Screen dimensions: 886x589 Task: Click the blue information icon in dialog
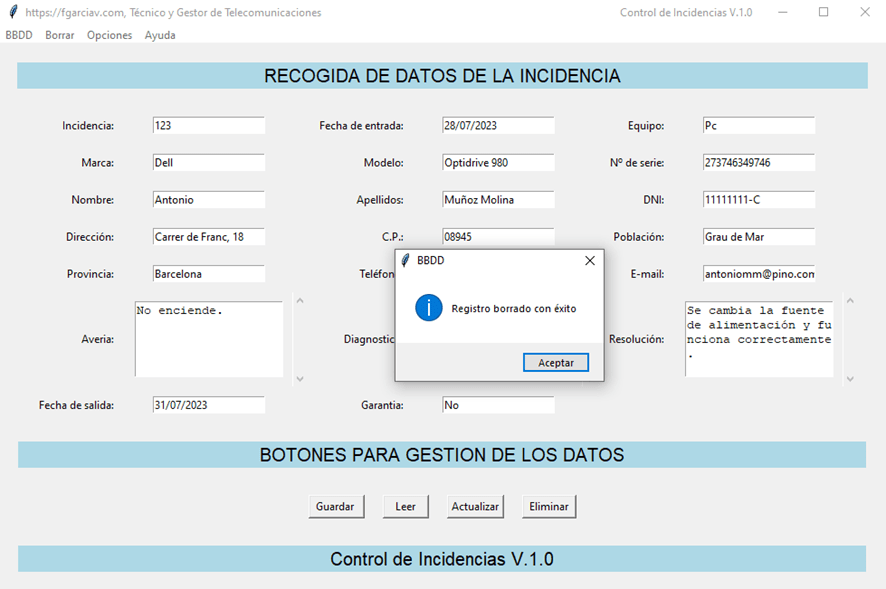click(429, 308)
